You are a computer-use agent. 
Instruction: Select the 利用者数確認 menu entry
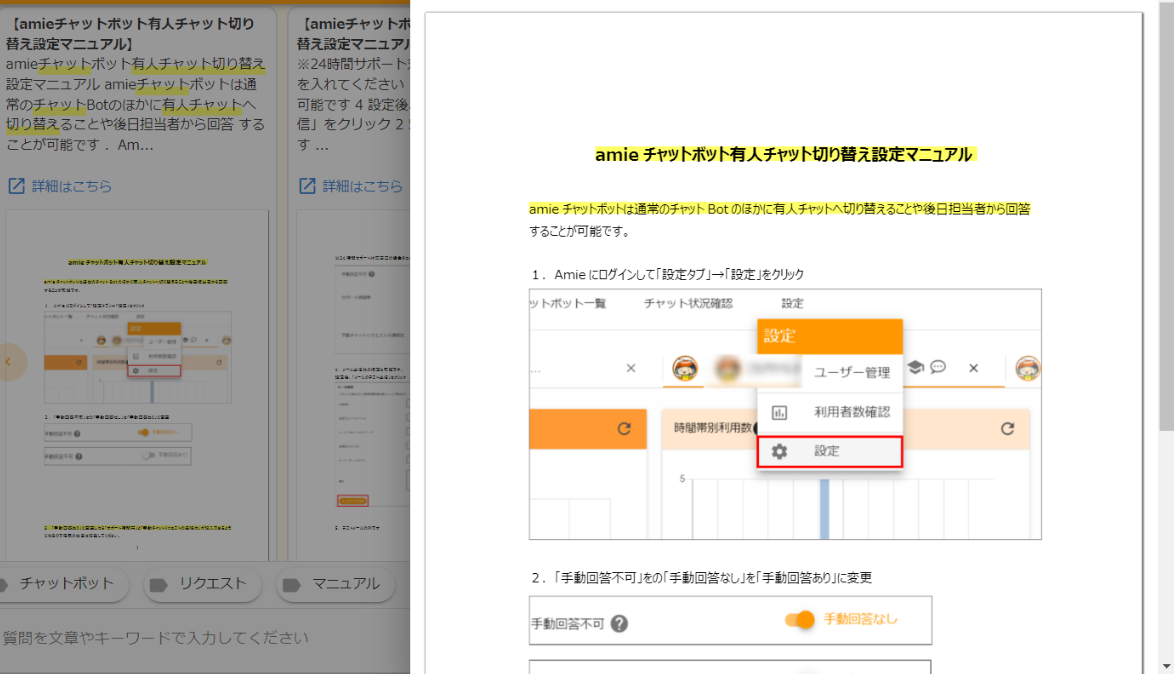point(851,412)
